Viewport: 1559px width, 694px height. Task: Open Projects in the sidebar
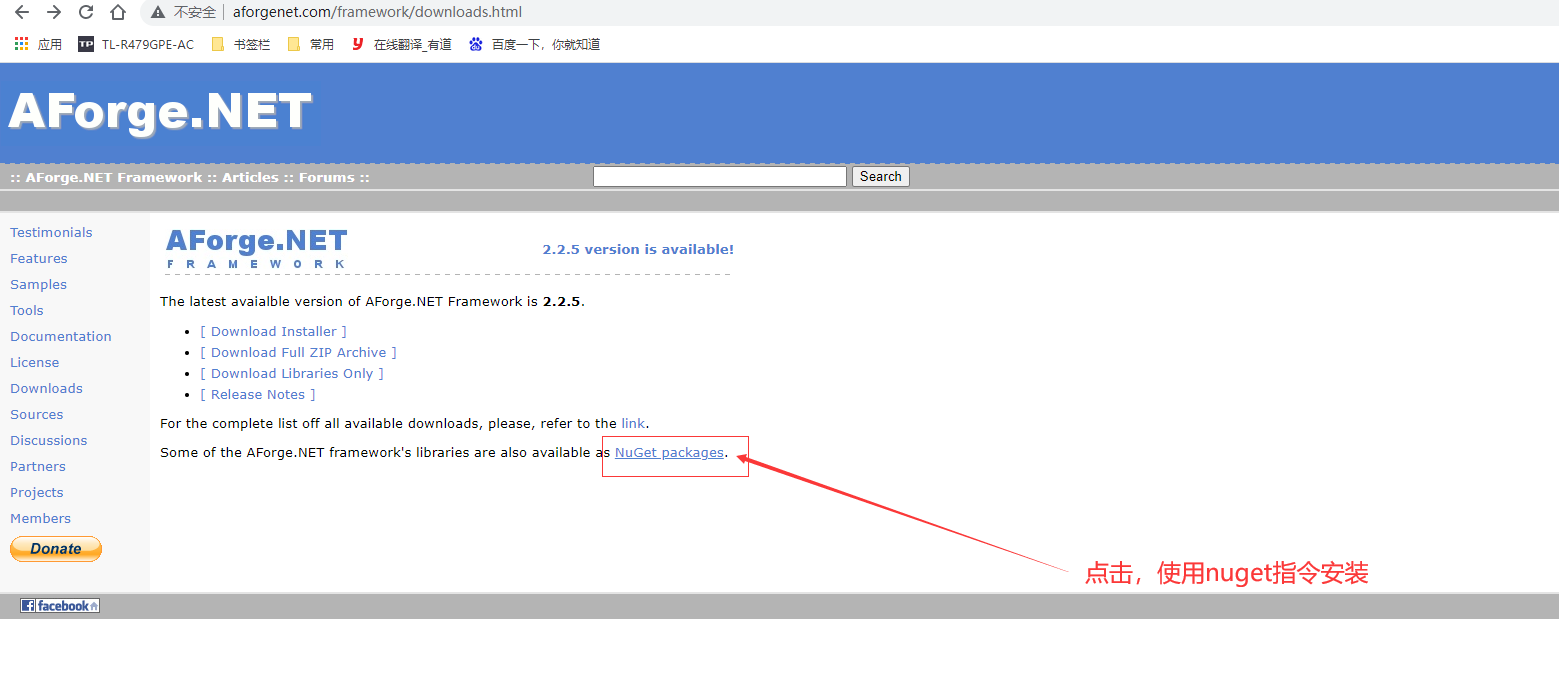click(x=37, y=492)
